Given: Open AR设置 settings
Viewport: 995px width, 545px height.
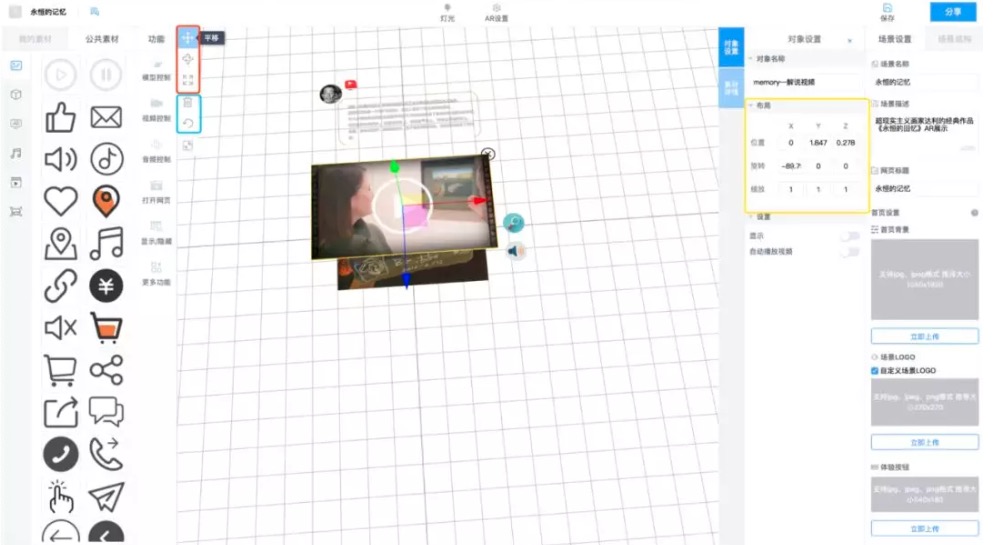Looking at the screenshot, I should click(496, 13).
